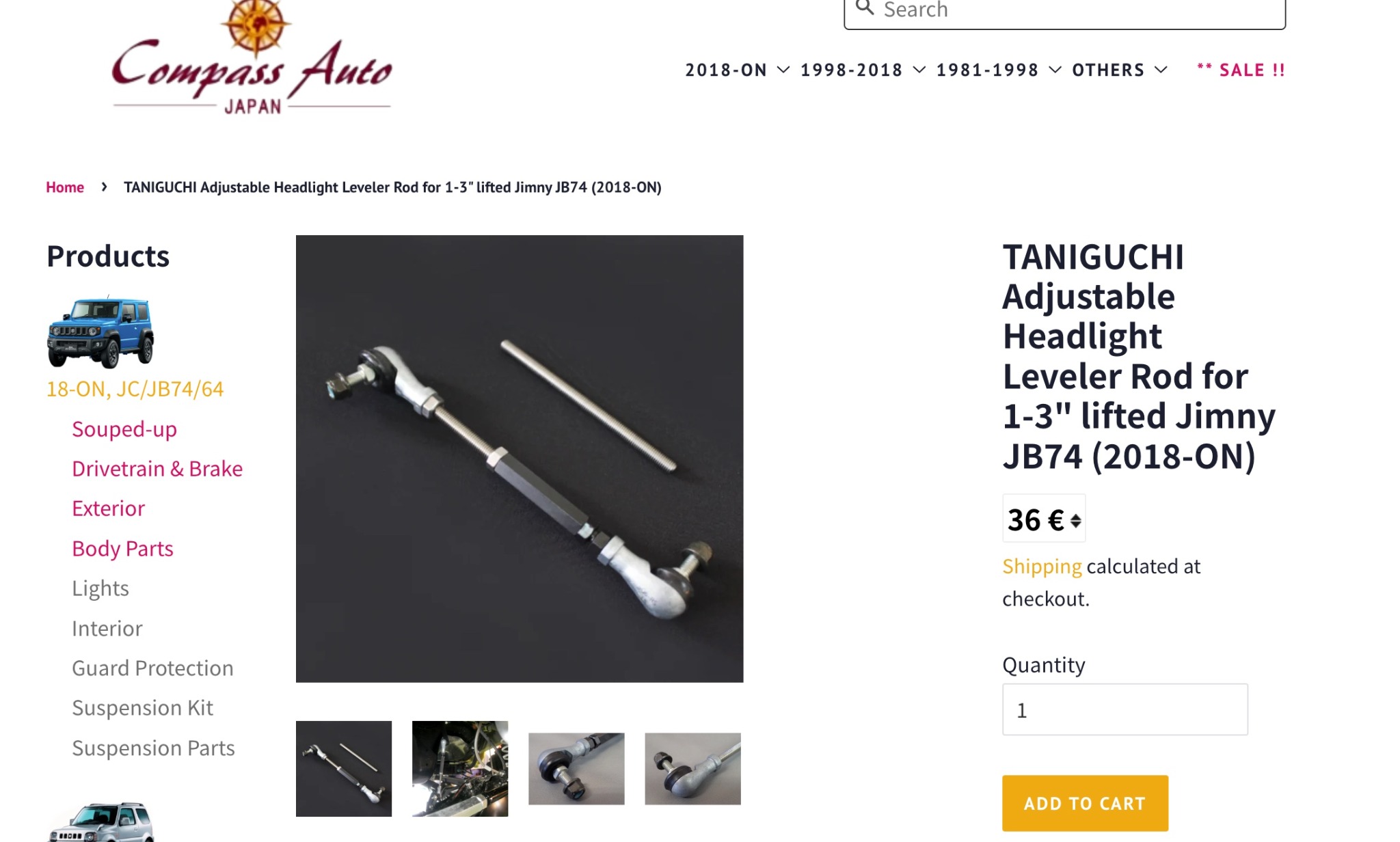The height and width of the screenshot is (842, 1400).
Task: Open the currency selector arrows beside 36 €
Action: [1075, 521]
